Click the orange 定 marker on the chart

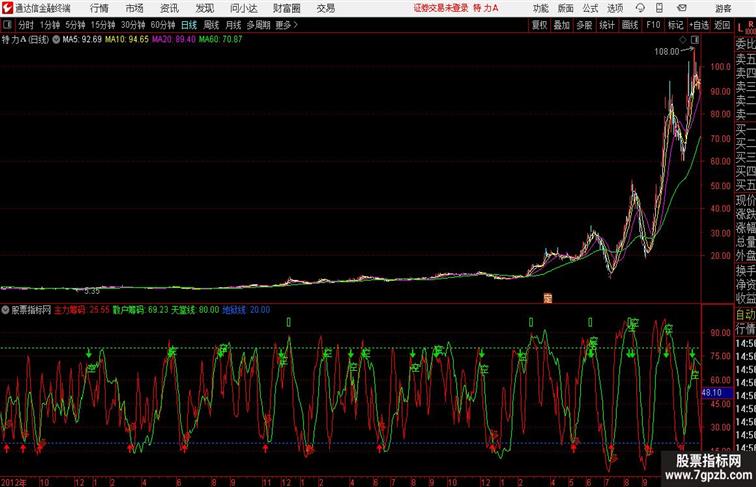(x=548, y=298)
